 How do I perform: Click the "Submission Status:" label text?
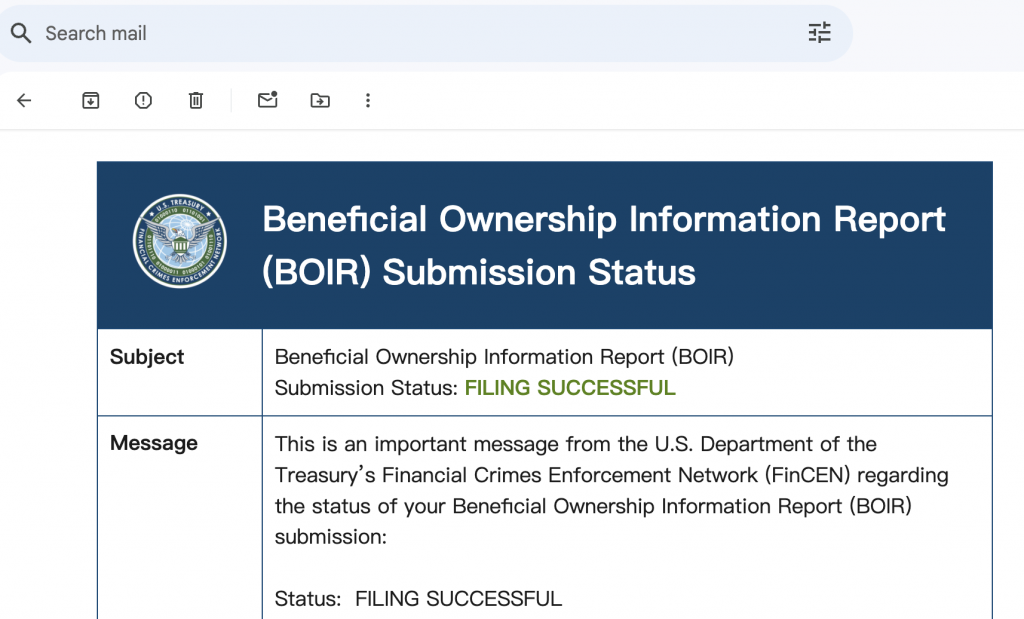366,388
